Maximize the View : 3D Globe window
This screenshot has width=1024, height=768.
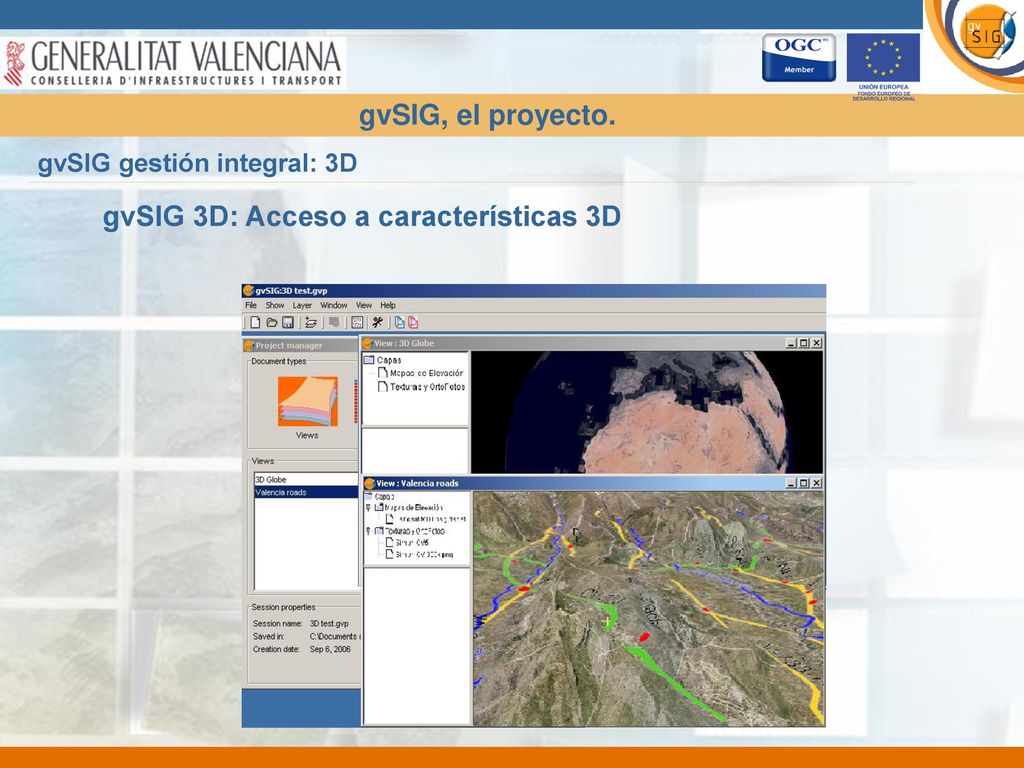tap(804, 343)
